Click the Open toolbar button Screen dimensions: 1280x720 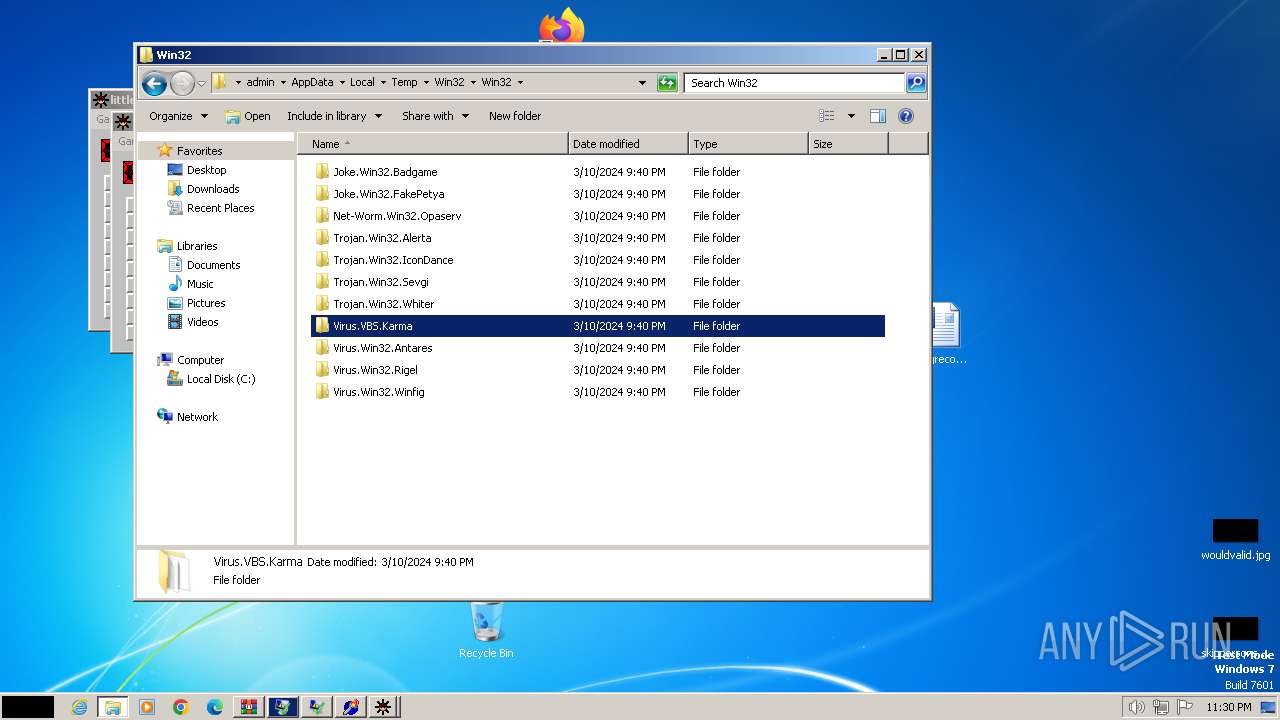pos(247,116)
